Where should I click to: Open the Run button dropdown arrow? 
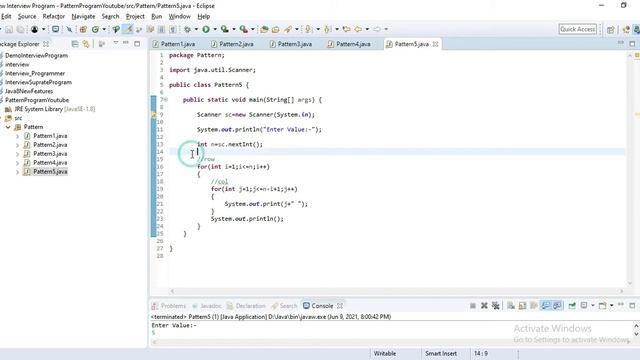point(215,29)
